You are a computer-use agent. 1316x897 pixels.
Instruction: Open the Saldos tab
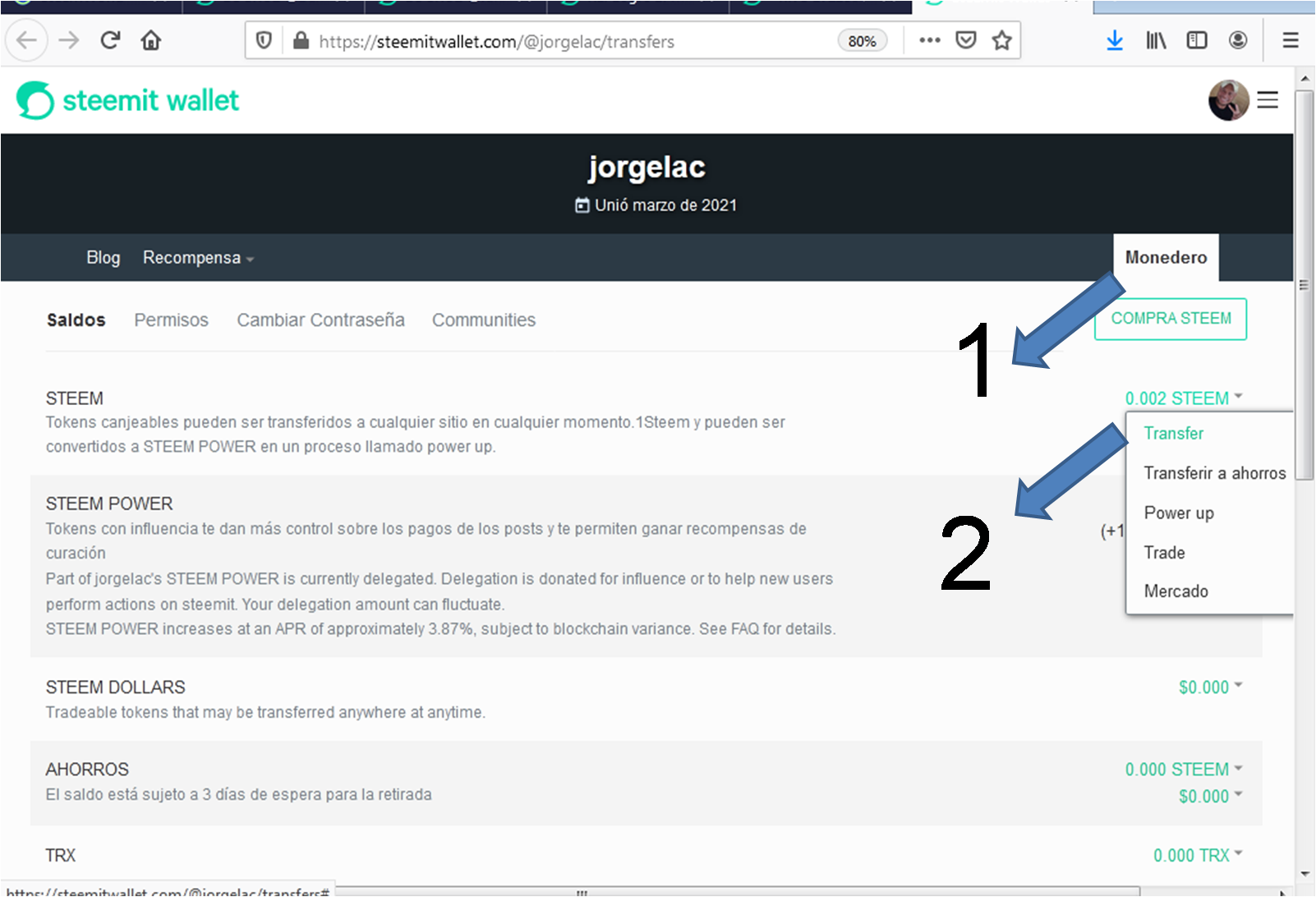pyautogui.click(x=76, y=320)
